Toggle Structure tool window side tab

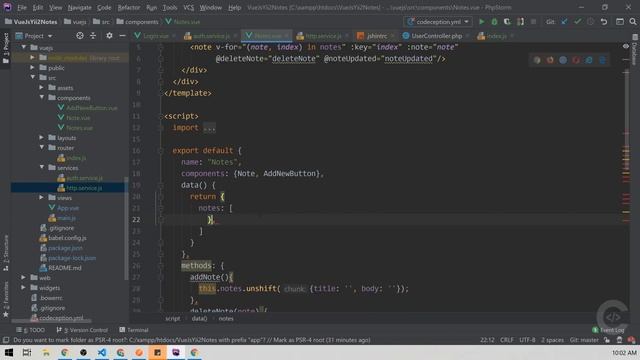(6, 253)
